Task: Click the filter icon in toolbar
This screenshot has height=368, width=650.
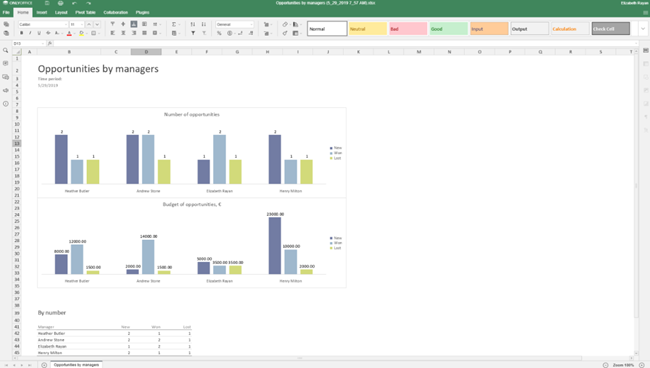Action: [x=193, y=33]
